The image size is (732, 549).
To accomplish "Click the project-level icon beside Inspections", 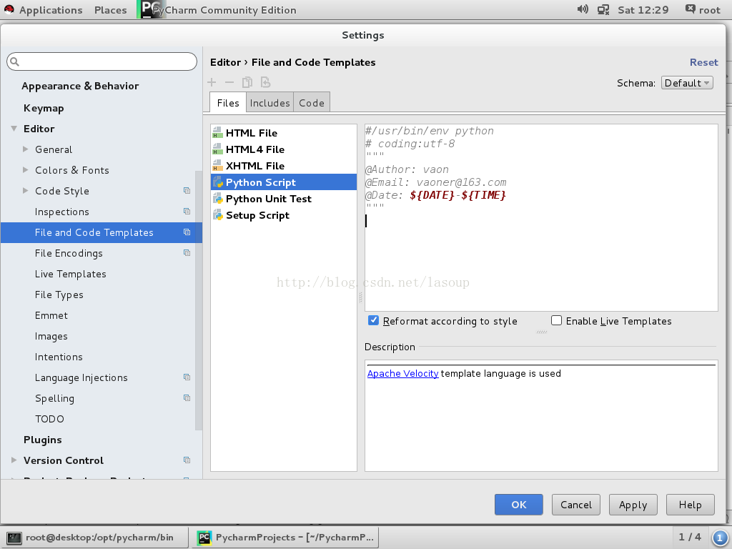I will (187, 211).
